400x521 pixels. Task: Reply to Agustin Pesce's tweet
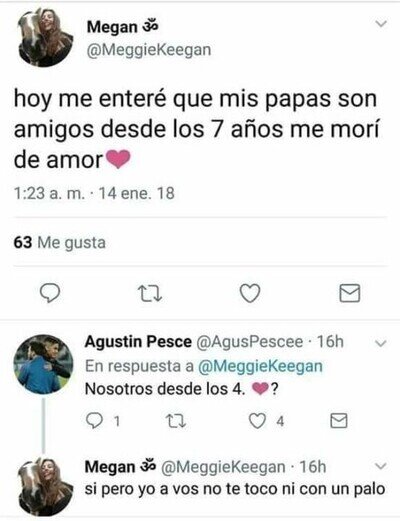click(x=95, y=421)
